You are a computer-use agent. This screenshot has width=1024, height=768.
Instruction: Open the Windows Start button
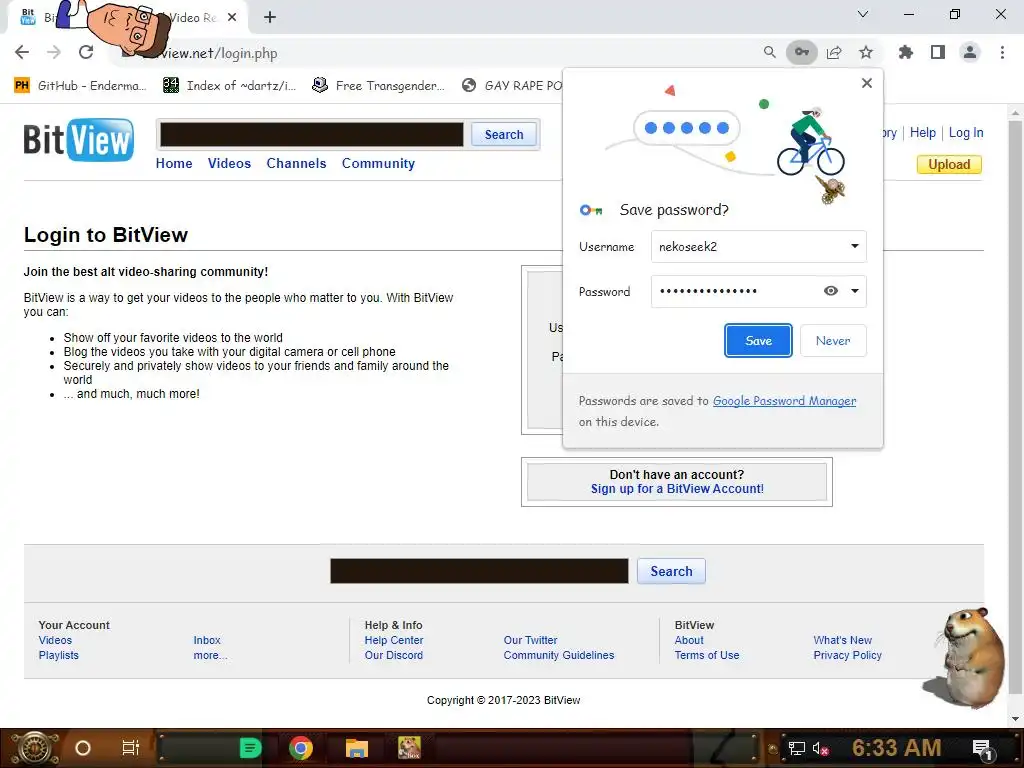point(35,748)
